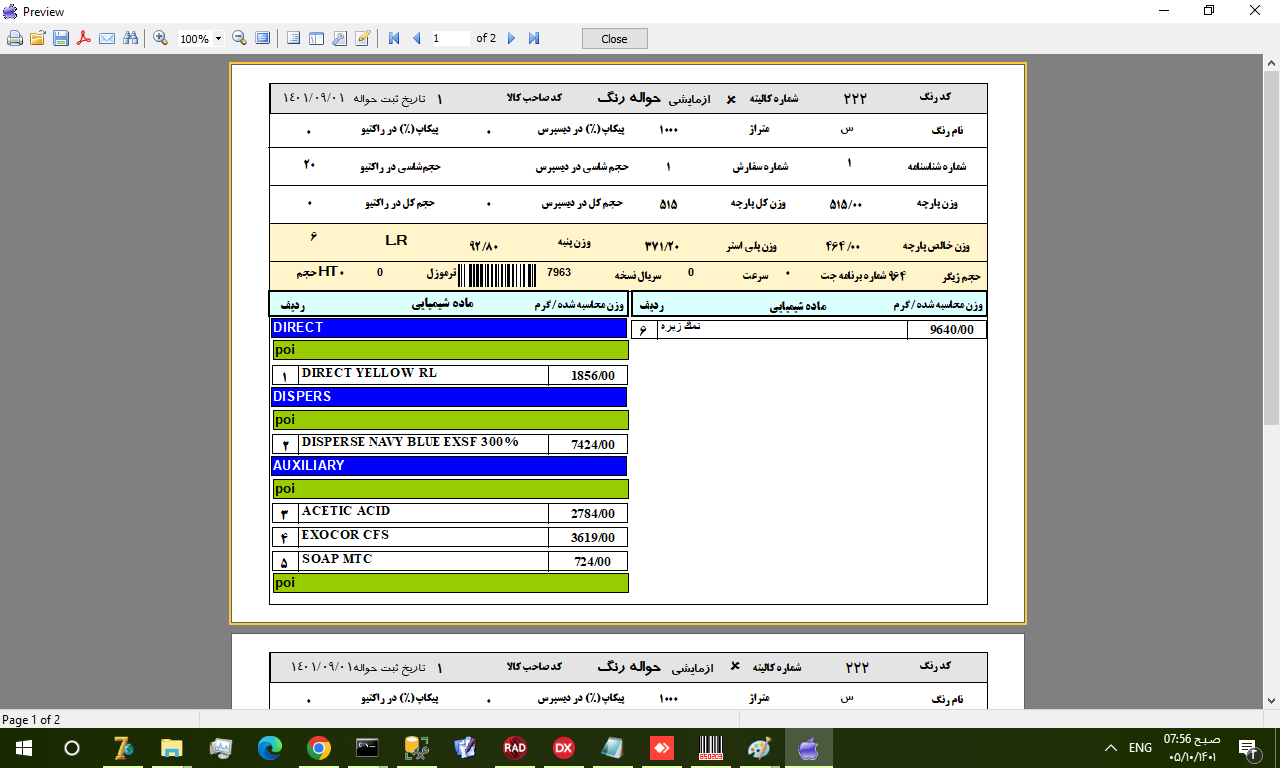The width and height of the screenshot is (1282, 768).
Task: Open ENG input language selector
Action: click(1140, 747)
